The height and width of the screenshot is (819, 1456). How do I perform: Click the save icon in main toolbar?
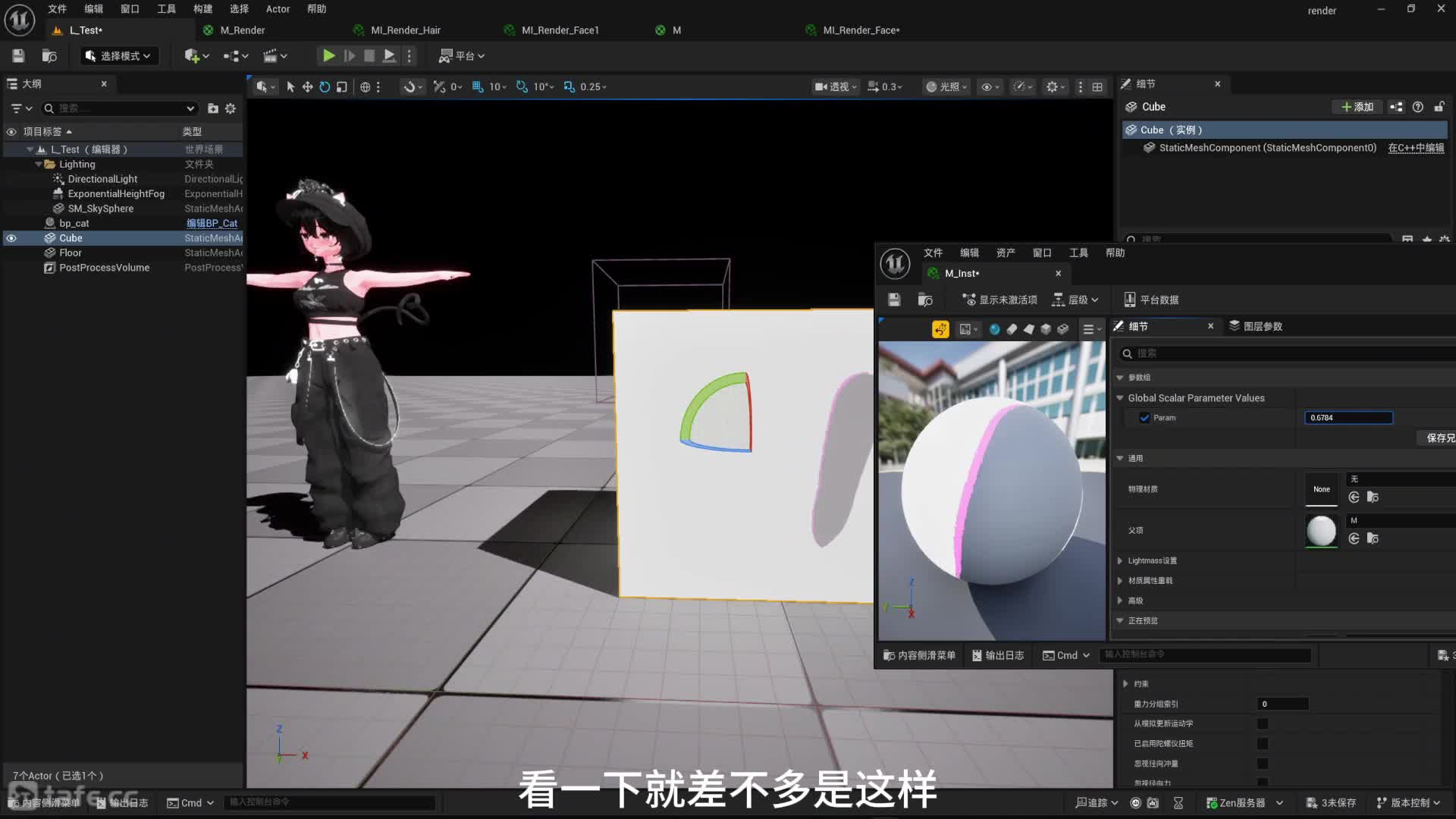click(18, 55)
